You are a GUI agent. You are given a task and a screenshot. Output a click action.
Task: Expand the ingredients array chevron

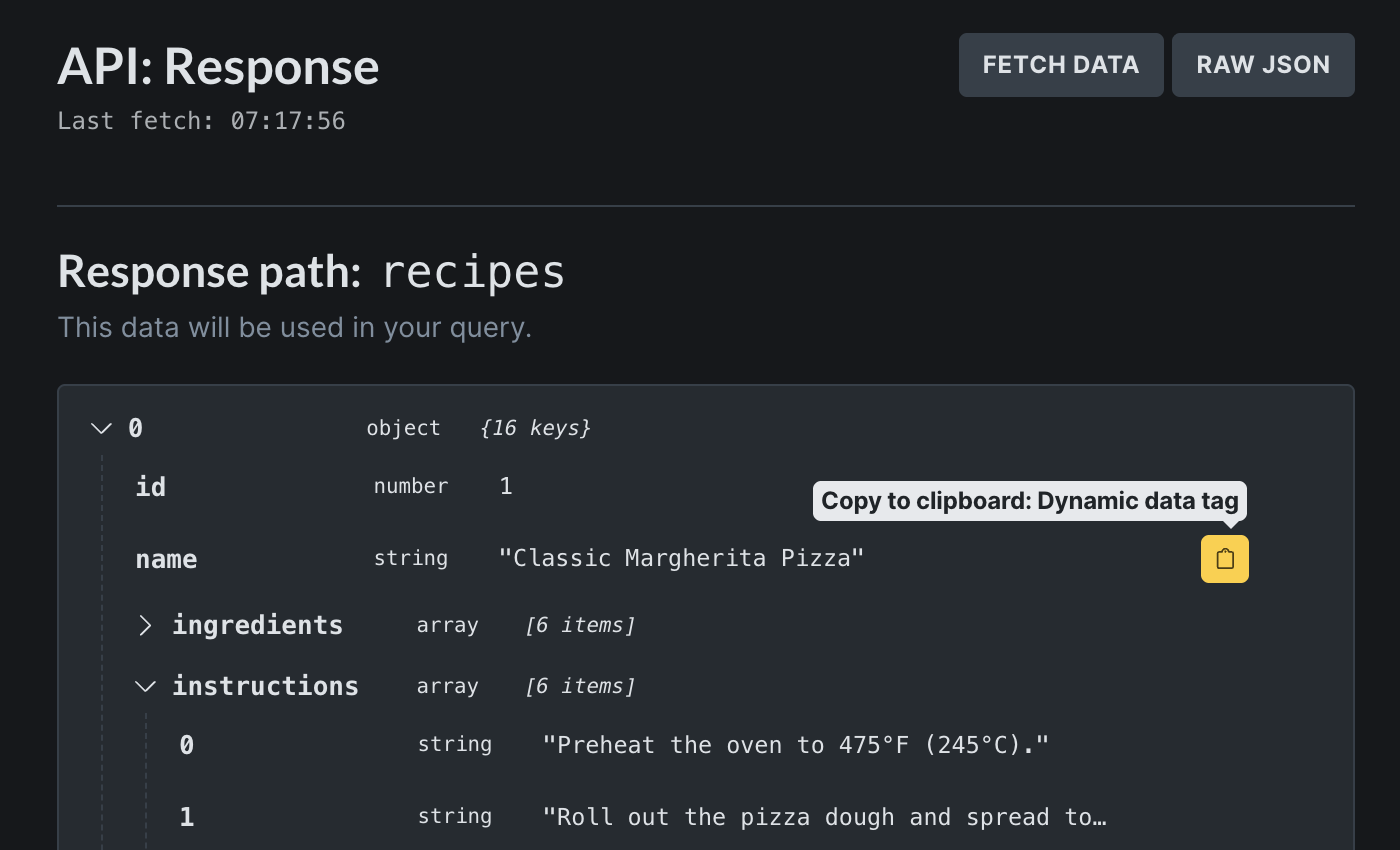click(145, 626)
